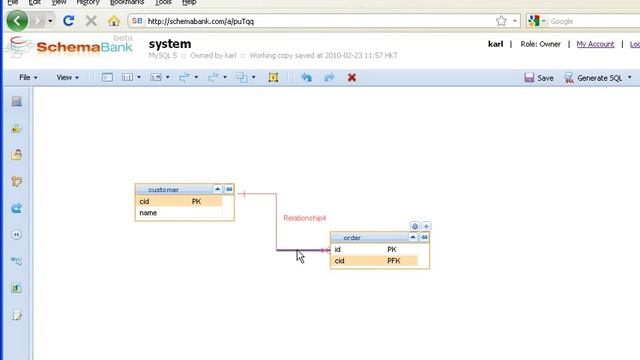Select the cid row in customer table
Screen dimensions: 640x360
pyautogui.click(x=179, y=201)
